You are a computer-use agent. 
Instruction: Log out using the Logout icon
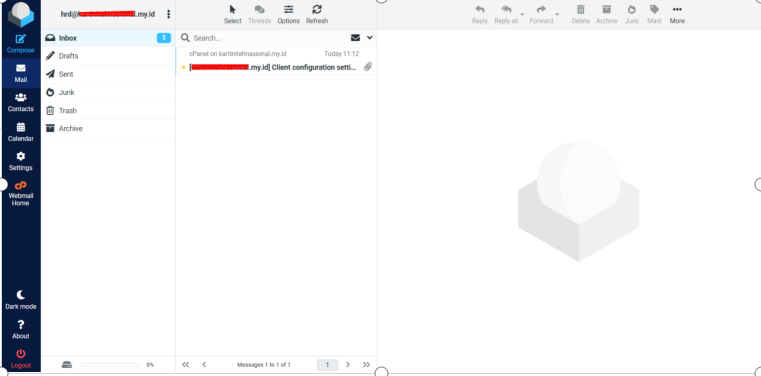[20, 359]
